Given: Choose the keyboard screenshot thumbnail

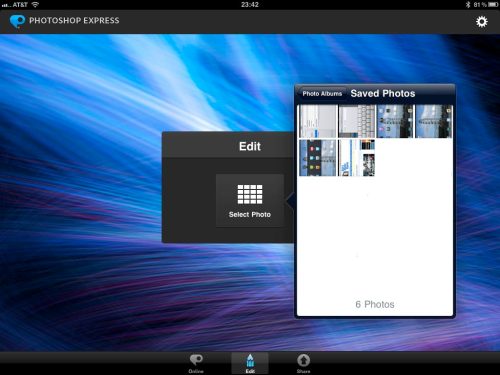Looking at the screenshot, I should click(357, 121).
